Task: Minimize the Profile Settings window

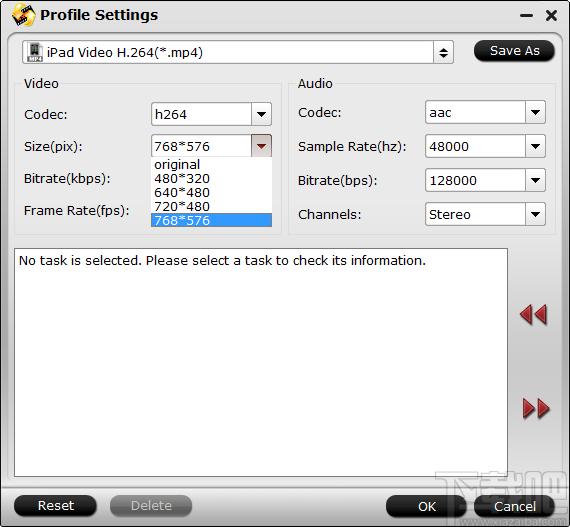Action: [526, 16]
